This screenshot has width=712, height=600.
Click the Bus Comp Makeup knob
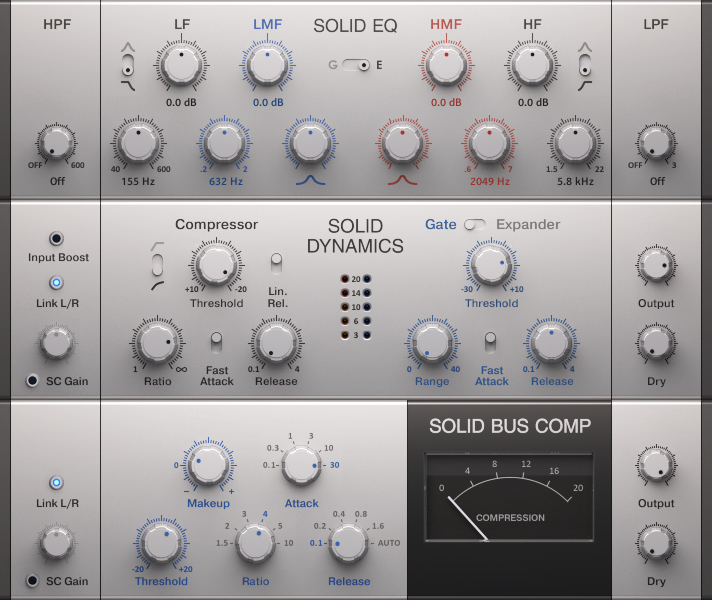pyautogui.click(x=209, y=465)
